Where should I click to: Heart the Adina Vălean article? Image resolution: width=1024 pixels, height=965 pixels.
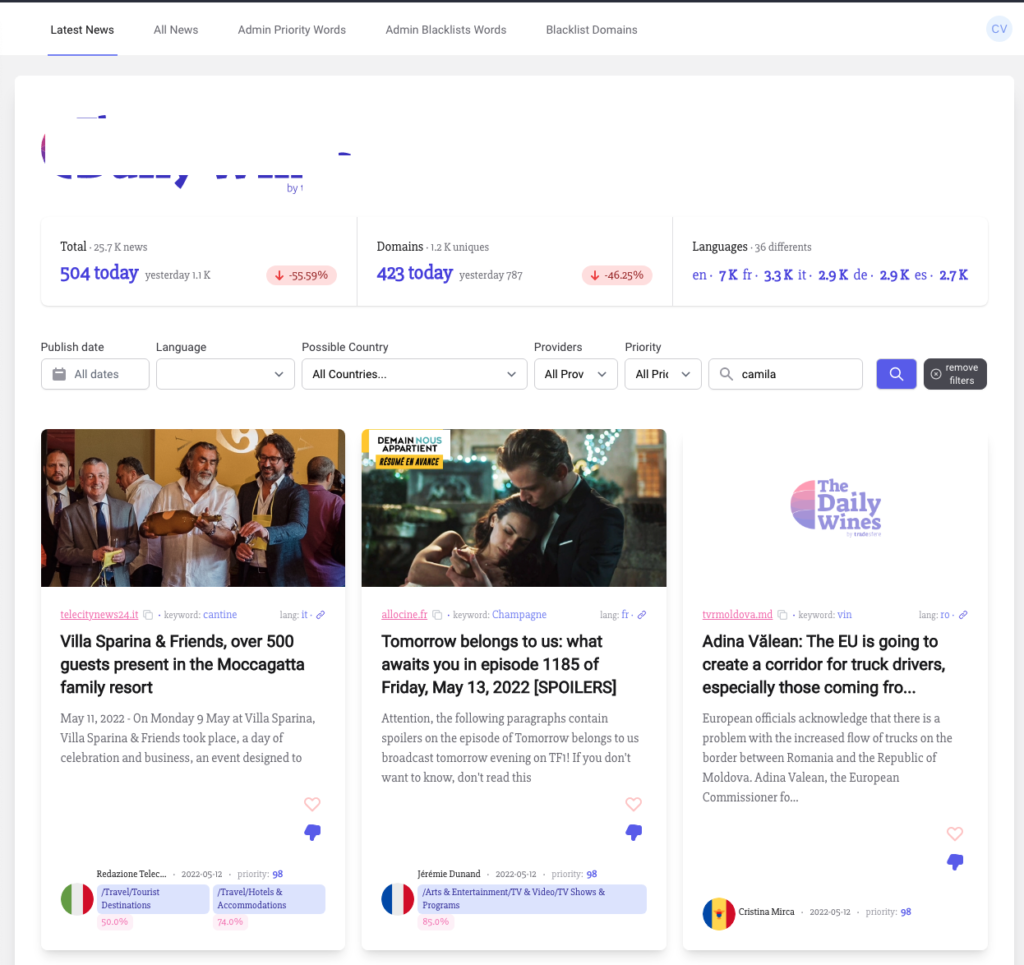pos(955,834)
